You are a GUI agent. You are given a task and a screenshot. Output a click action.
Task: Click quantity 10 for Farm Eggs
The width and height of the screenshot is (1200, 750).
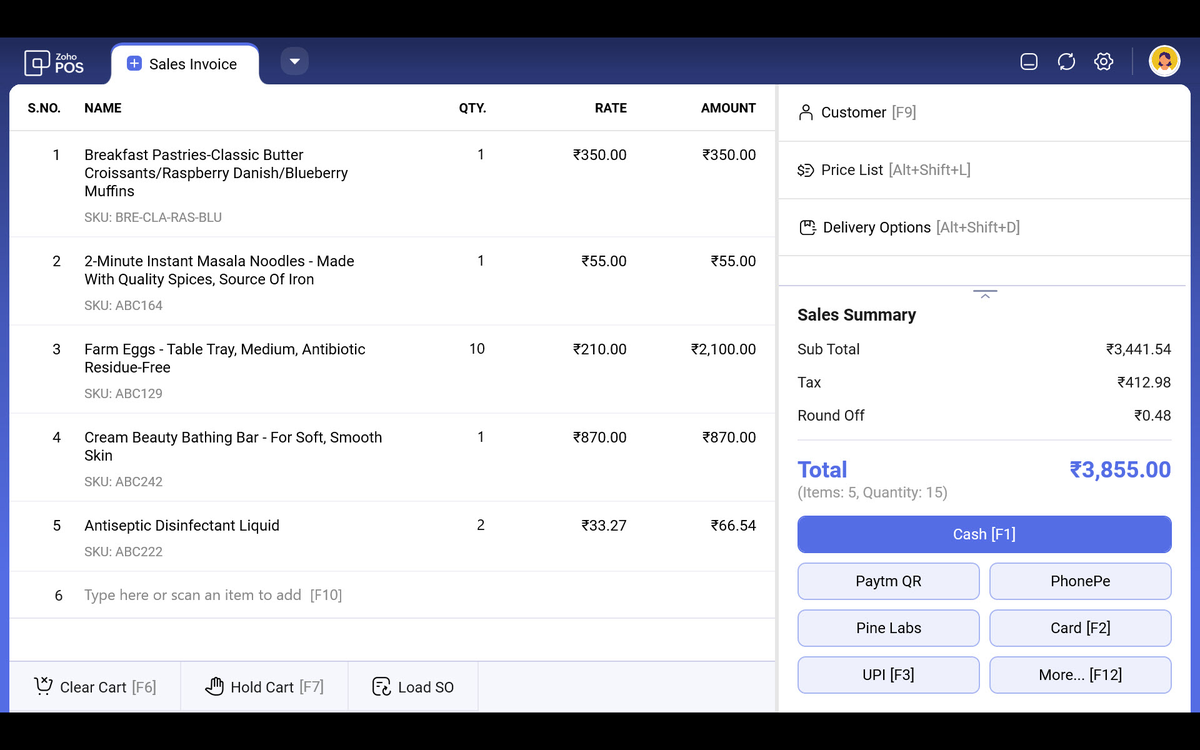[x=477, y=349]
